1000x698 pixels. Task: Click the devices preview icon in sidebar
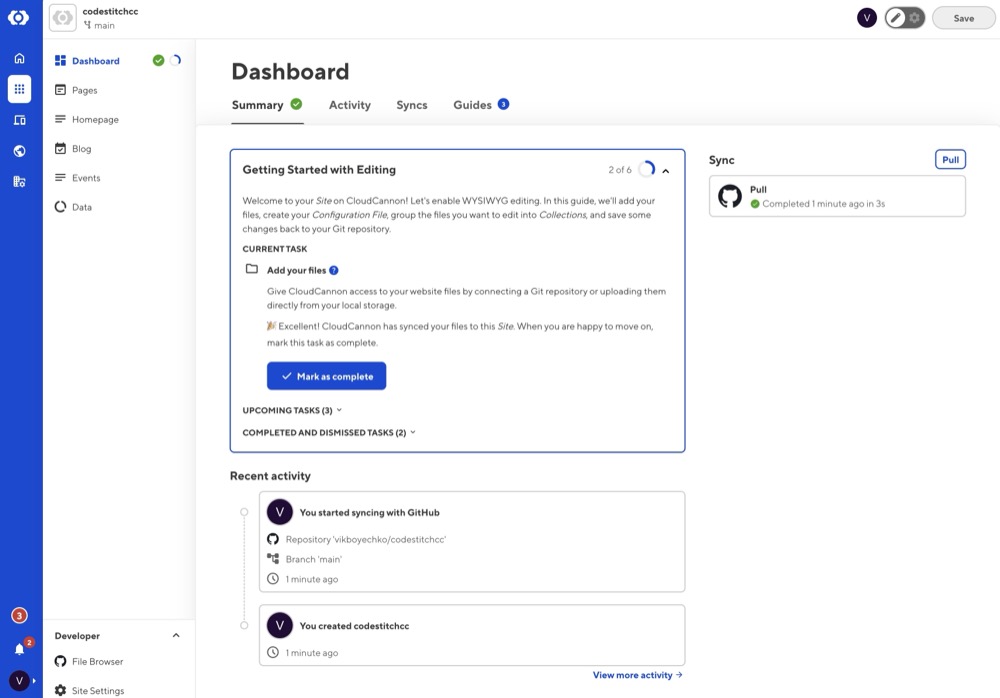19,119
